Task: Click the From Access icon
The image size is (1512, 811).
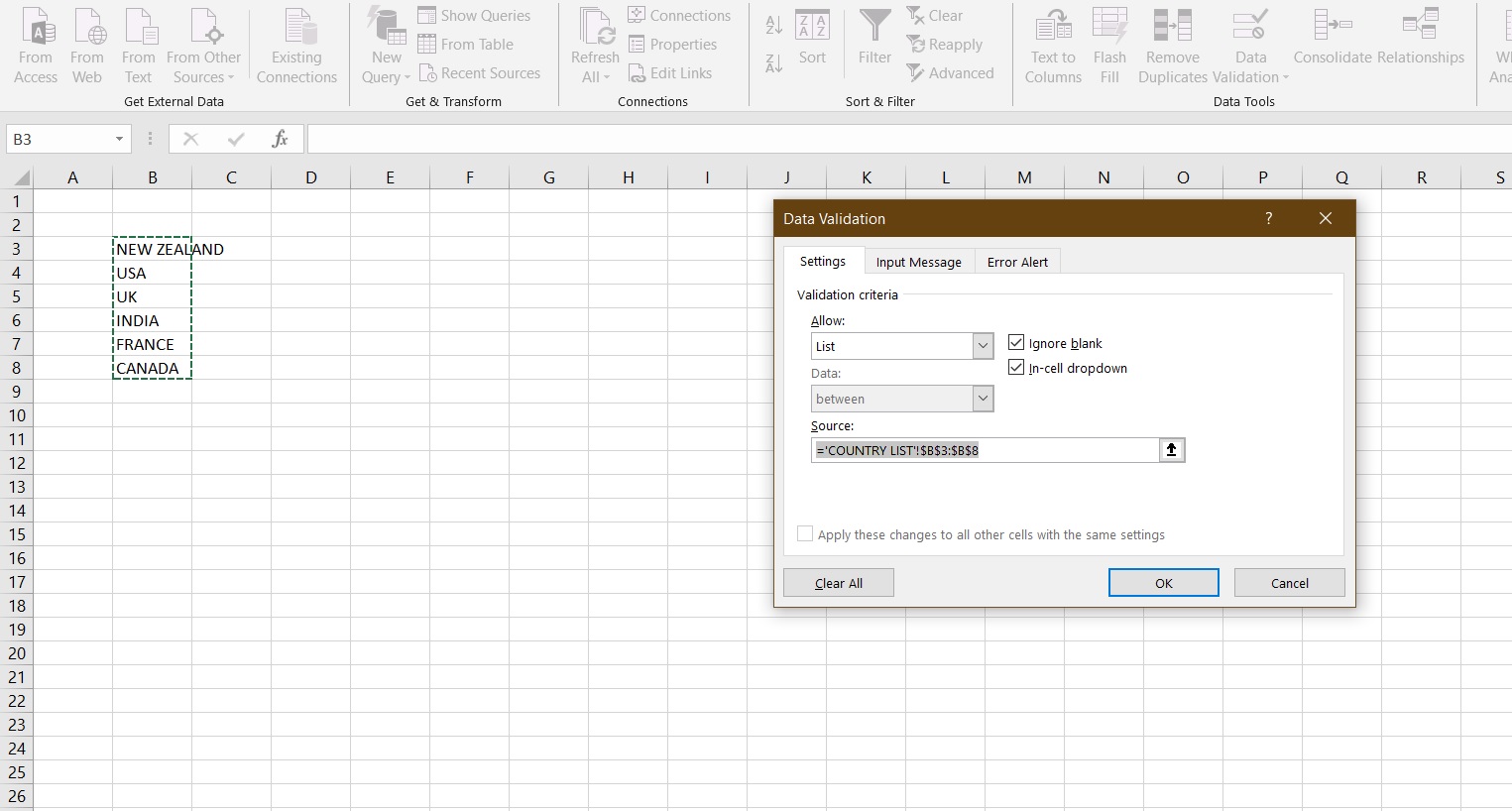Action: (x=36, y=46)
